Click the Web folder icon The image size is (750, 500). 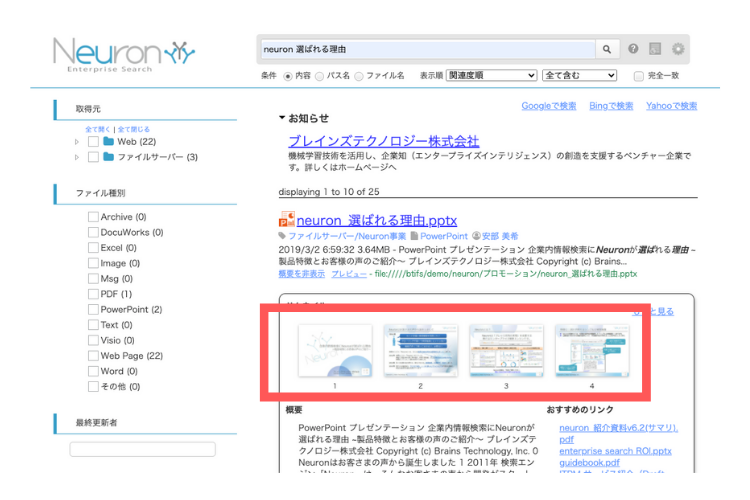109,141
